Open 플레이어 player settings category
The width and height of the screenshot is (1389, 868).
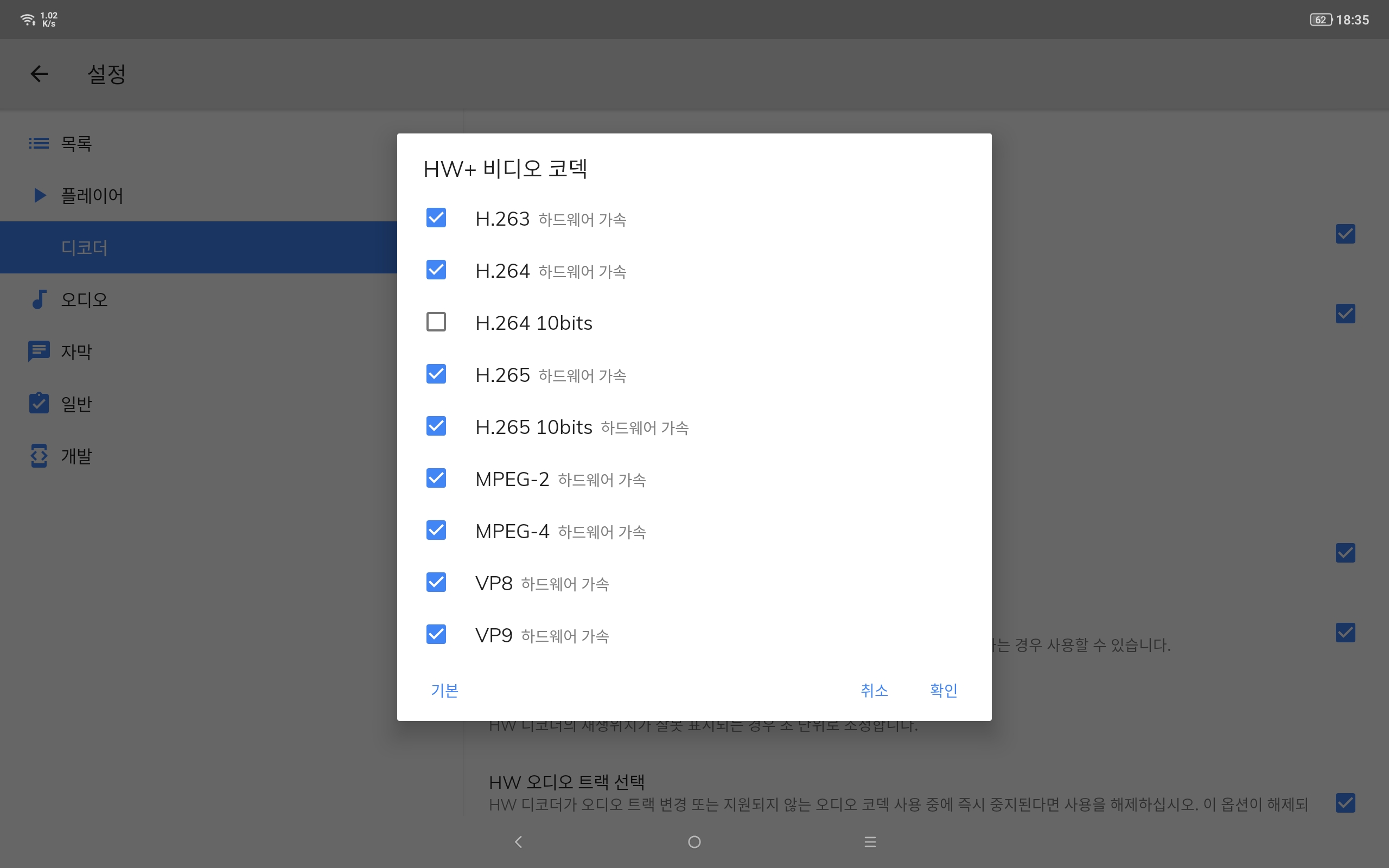[x=91, y=195]
